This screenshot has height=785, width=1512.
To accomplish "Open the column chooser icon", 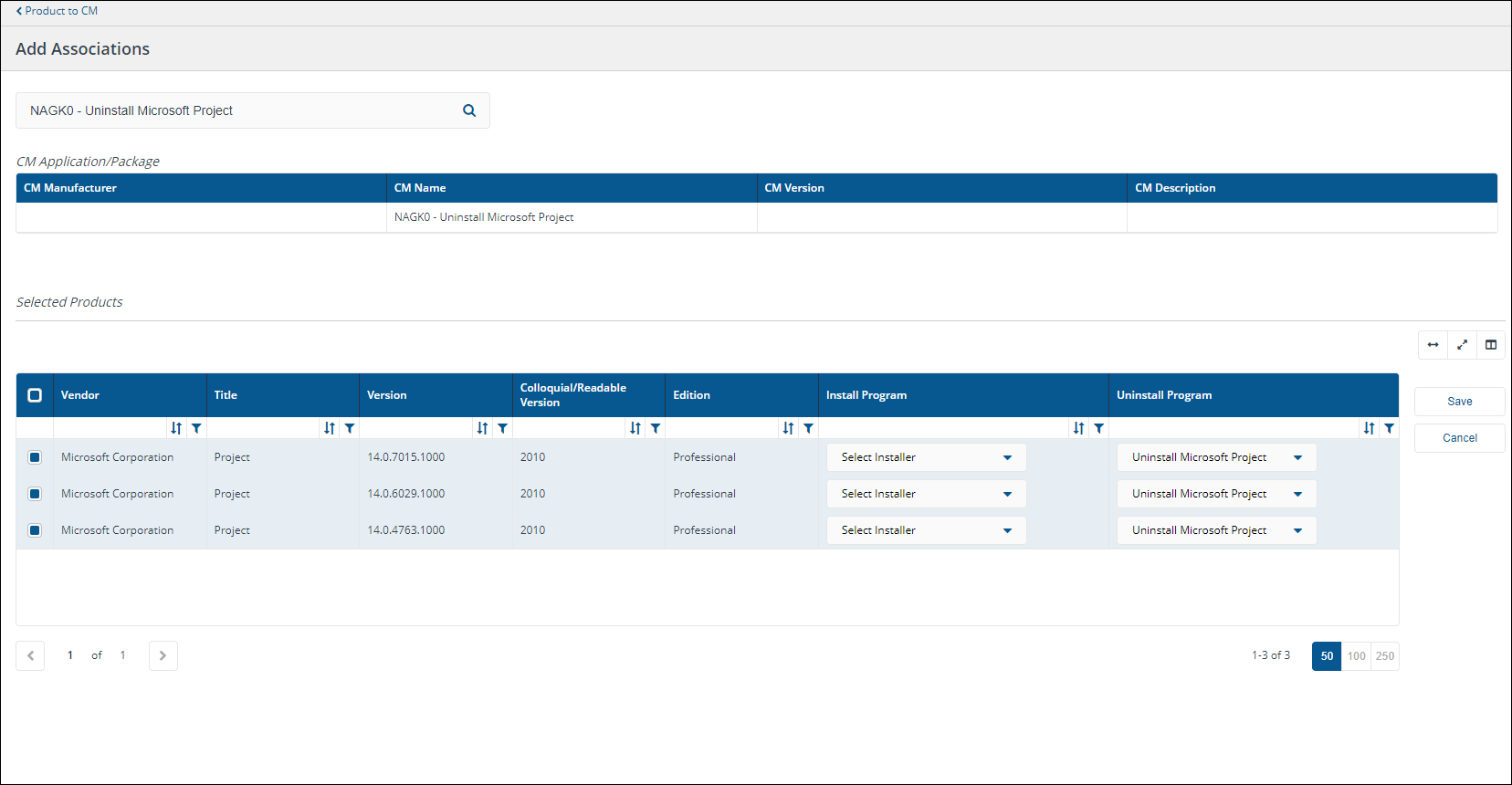I will [1491, 345].
